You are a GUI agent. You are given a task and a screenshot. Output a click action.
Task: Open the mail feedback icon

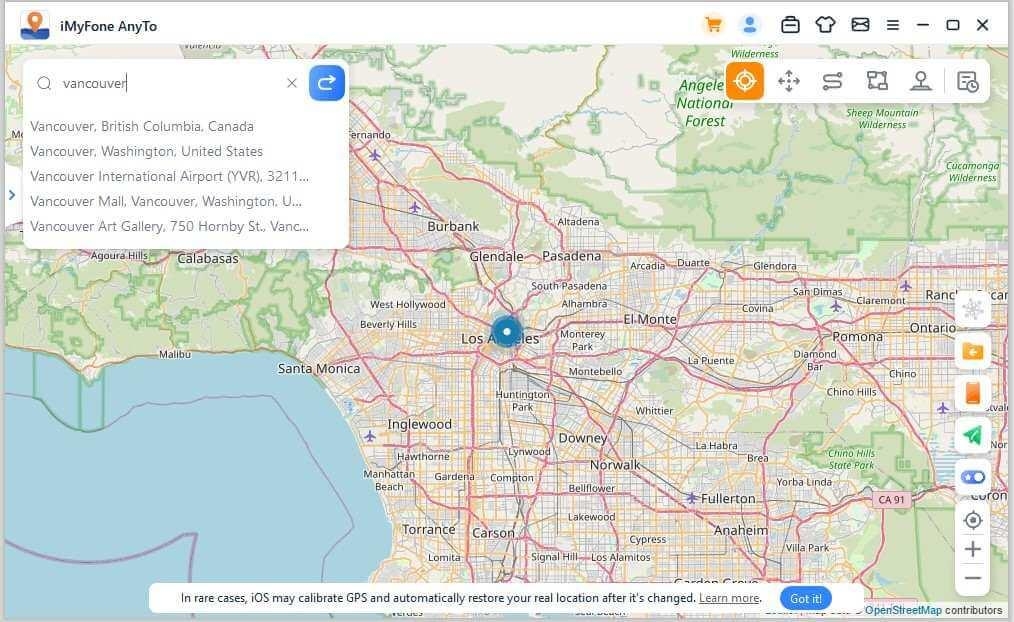[860, 25]
